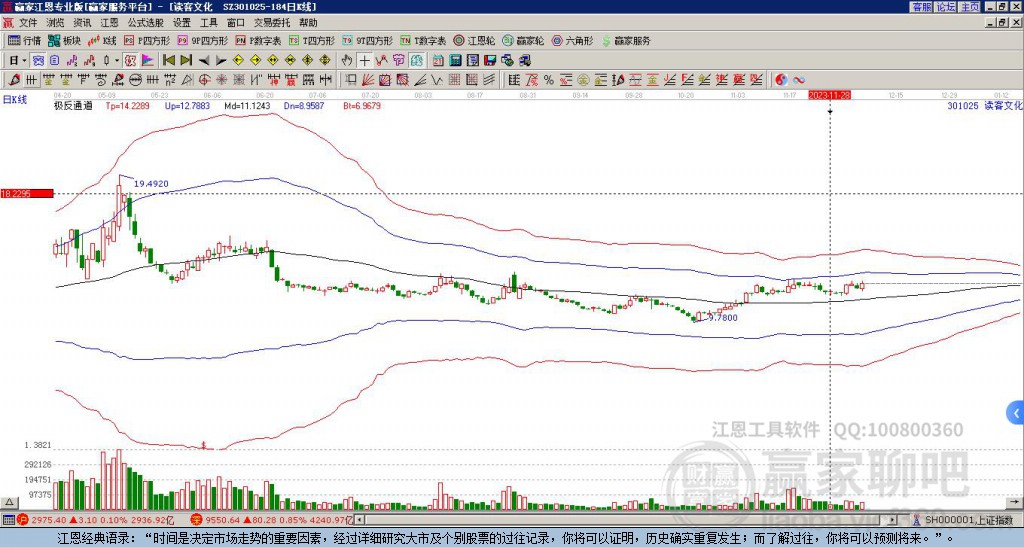Click the 主页 homepage button

pyautogui.click(x=969, y=7)
